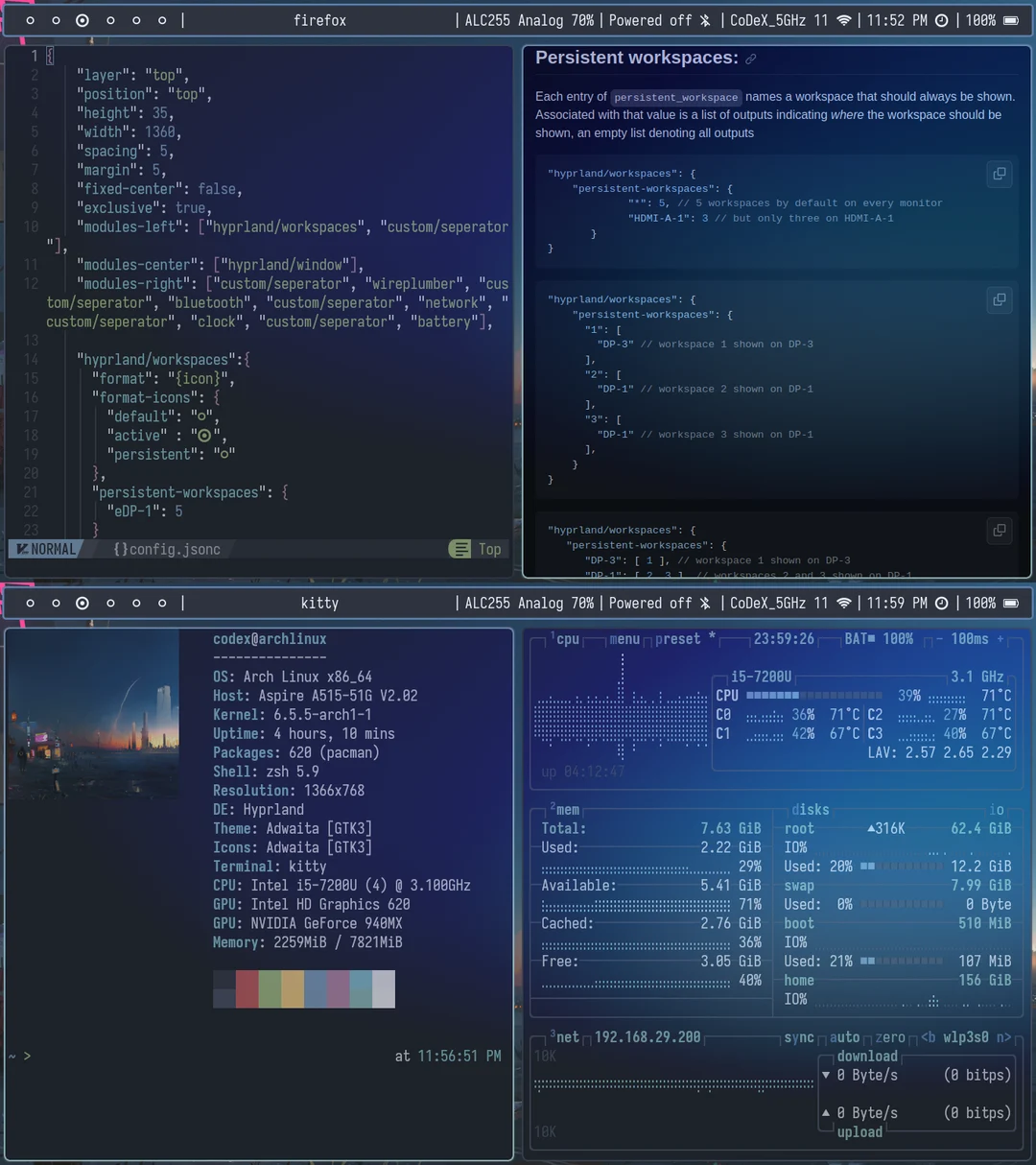Click the kitty shell prompt line

tap(19, 1056)
